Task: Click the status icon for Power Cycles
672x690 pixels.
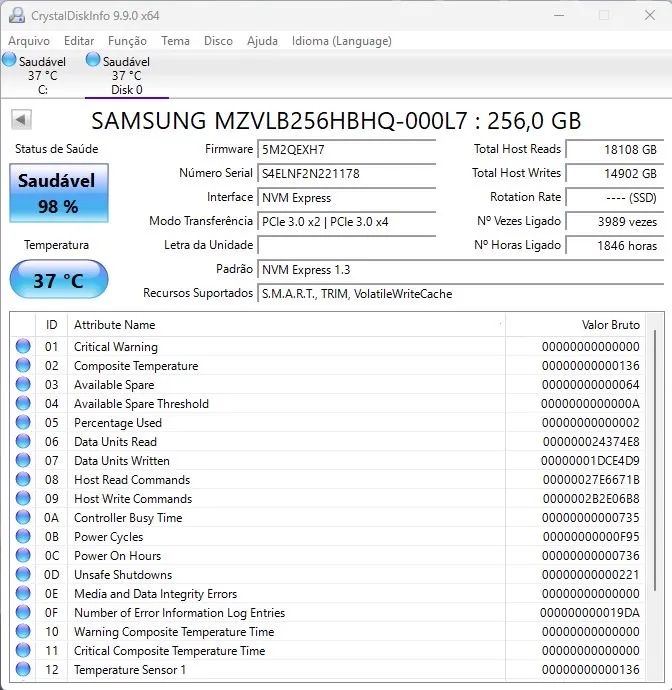Action: (x=23, y=536)
